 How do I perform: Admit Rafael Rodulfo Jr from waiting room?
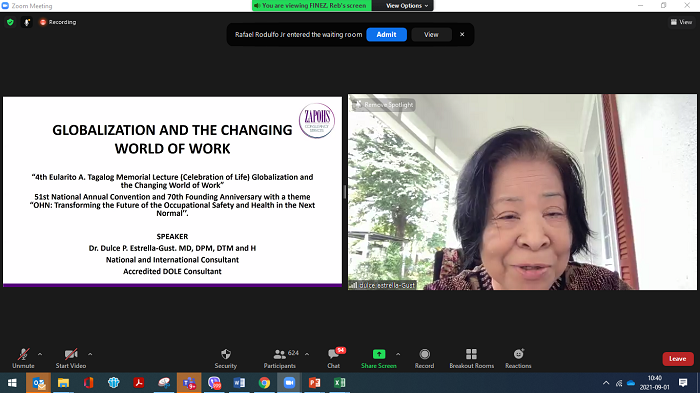coord(386,34)
